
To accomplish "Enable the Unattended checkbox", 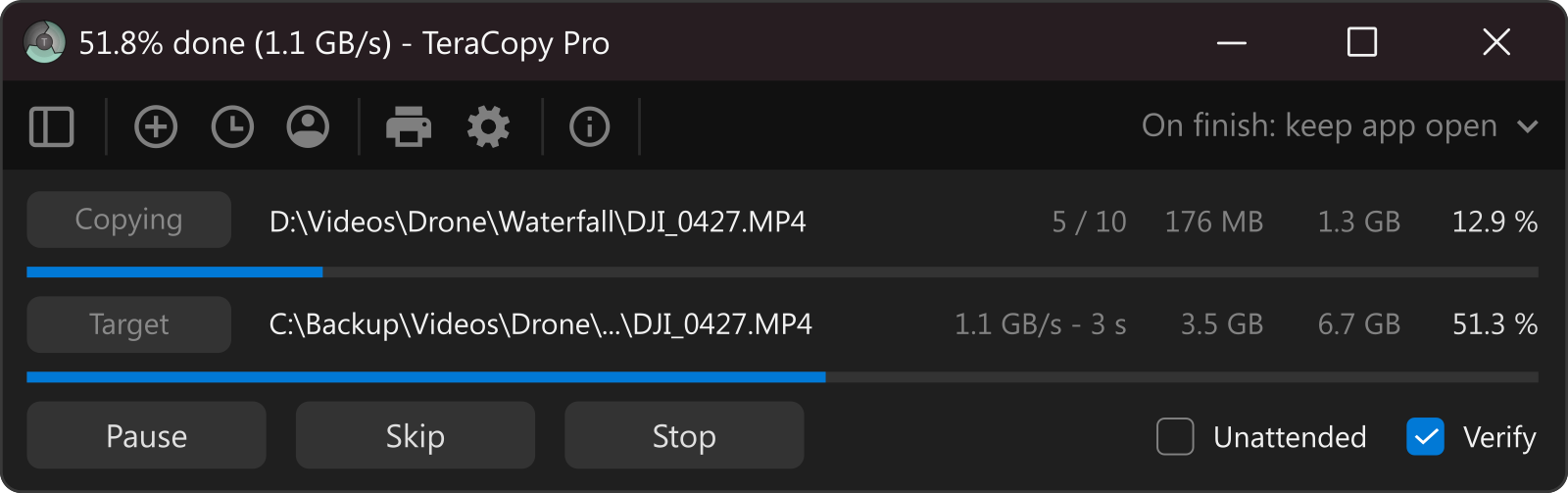I will click(1175, 437).
